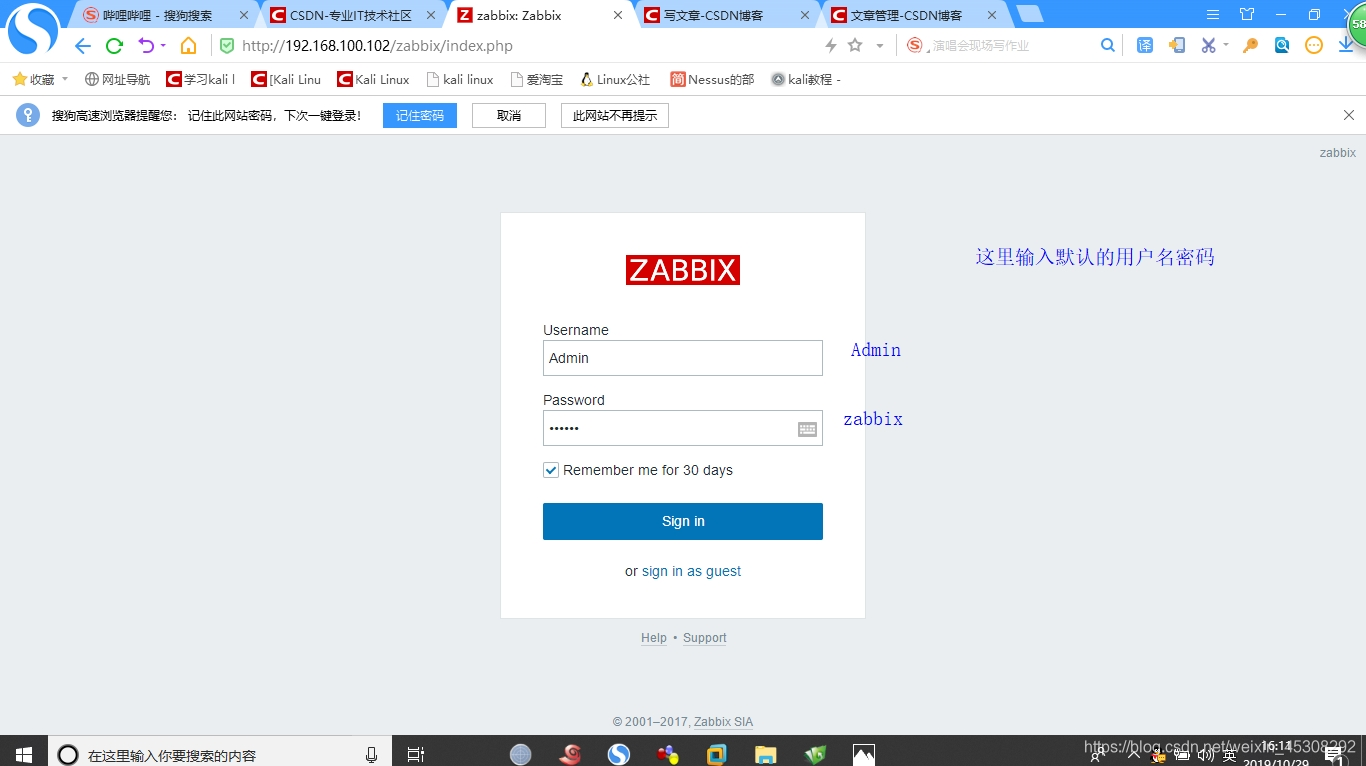The height and width of the screenshot is (766, 1366).
Task: Open the 收藏 favorites bar dropdown
Action: [x=40, y=79]
